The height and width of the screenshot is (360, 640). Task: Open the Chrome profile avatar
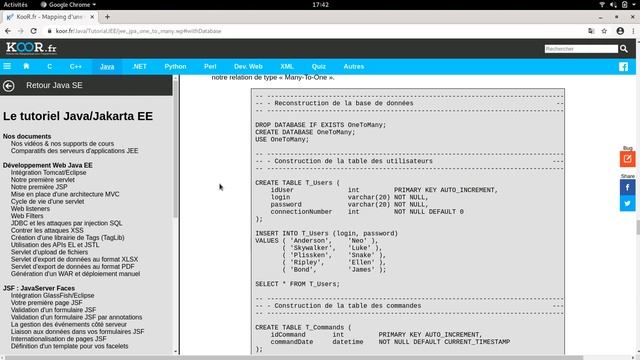click(x=620, y=31)
